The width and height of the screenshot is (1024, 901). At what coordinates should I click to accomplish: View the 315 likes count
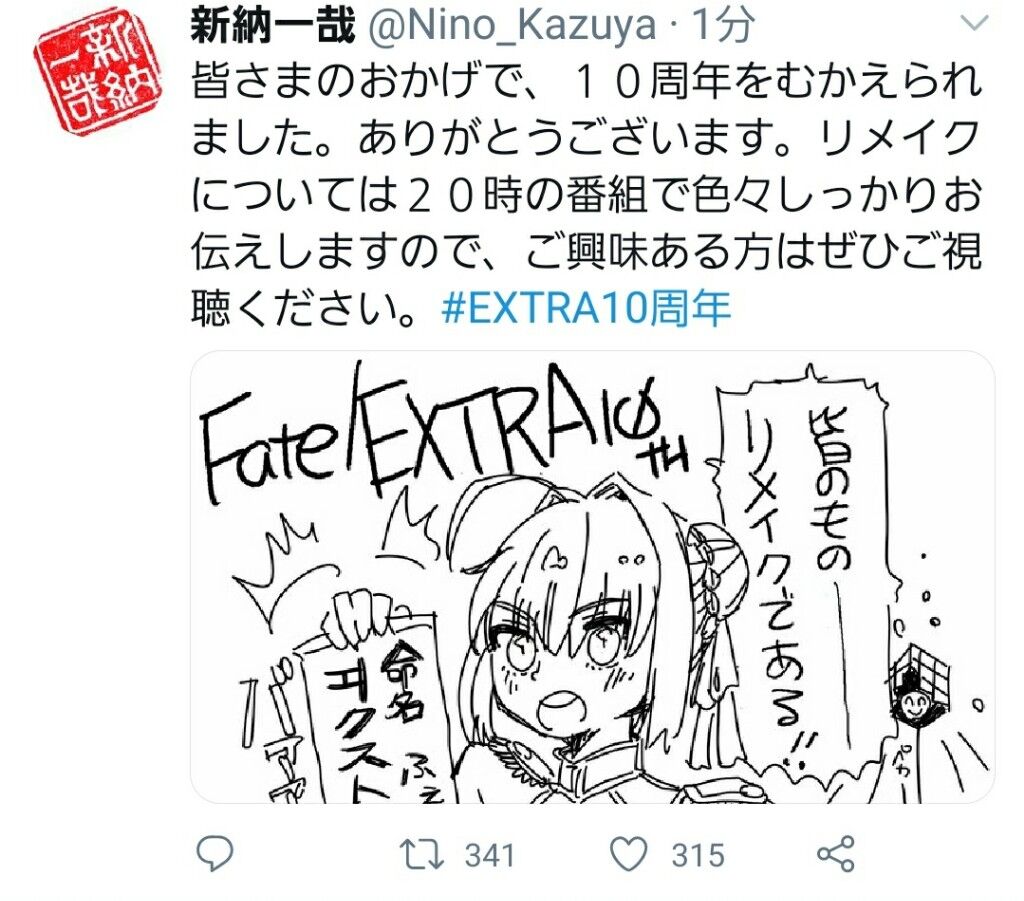(x=698, y=855)
